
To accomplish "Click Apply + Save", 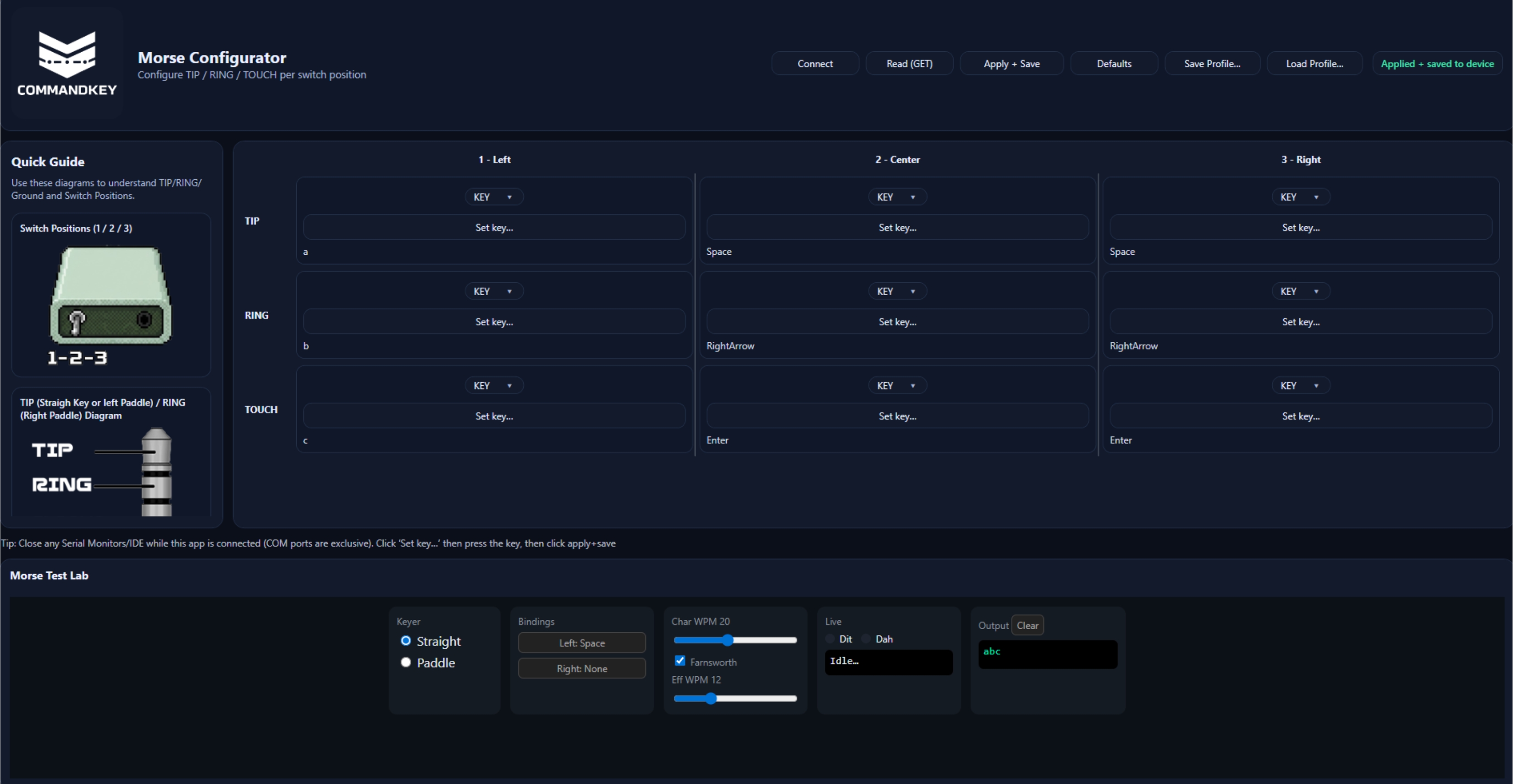I will point(1011,63).
